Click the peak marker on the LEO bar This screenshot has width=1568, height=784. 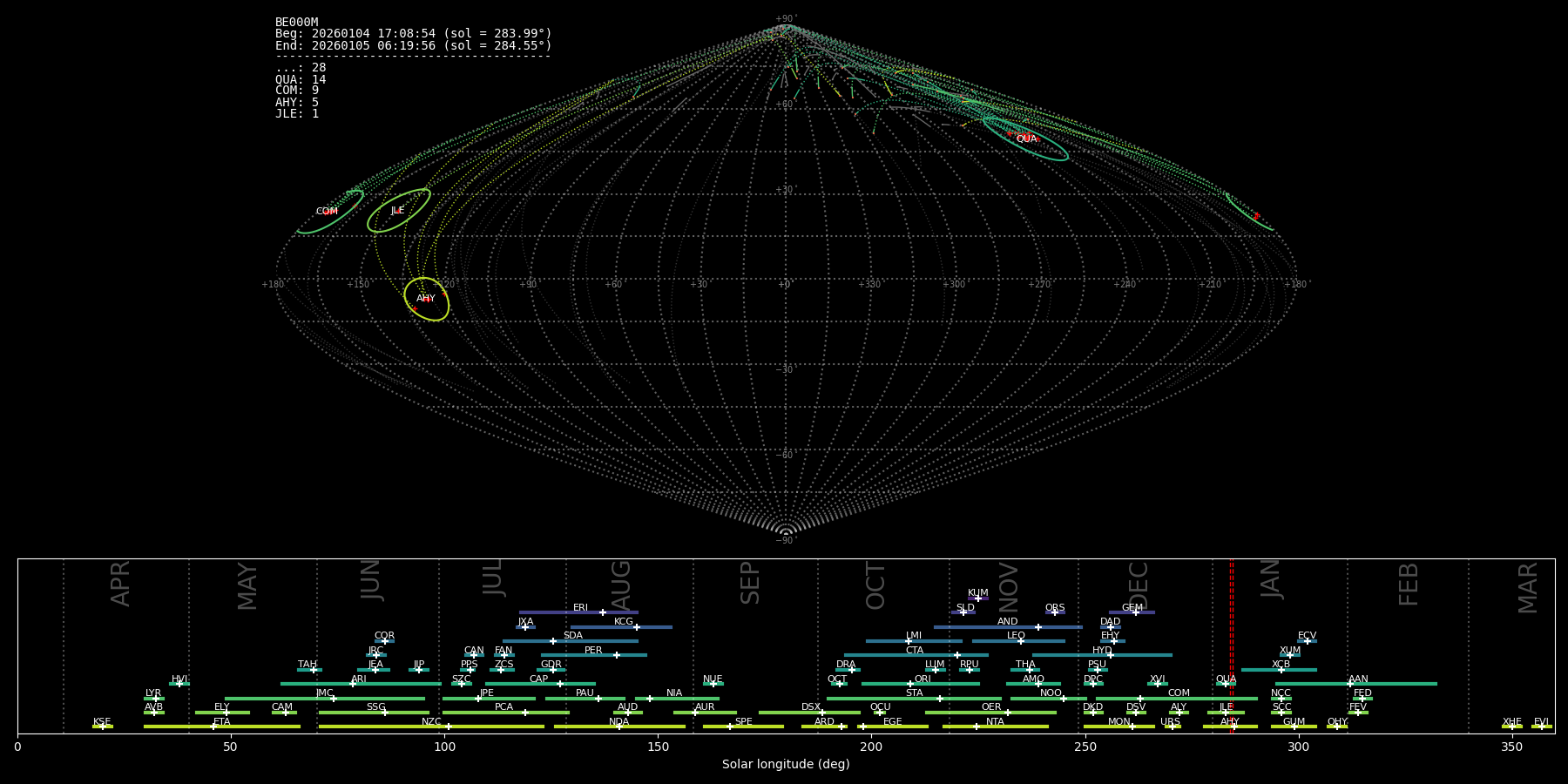pyautogui.click(x=1021, y=641)
